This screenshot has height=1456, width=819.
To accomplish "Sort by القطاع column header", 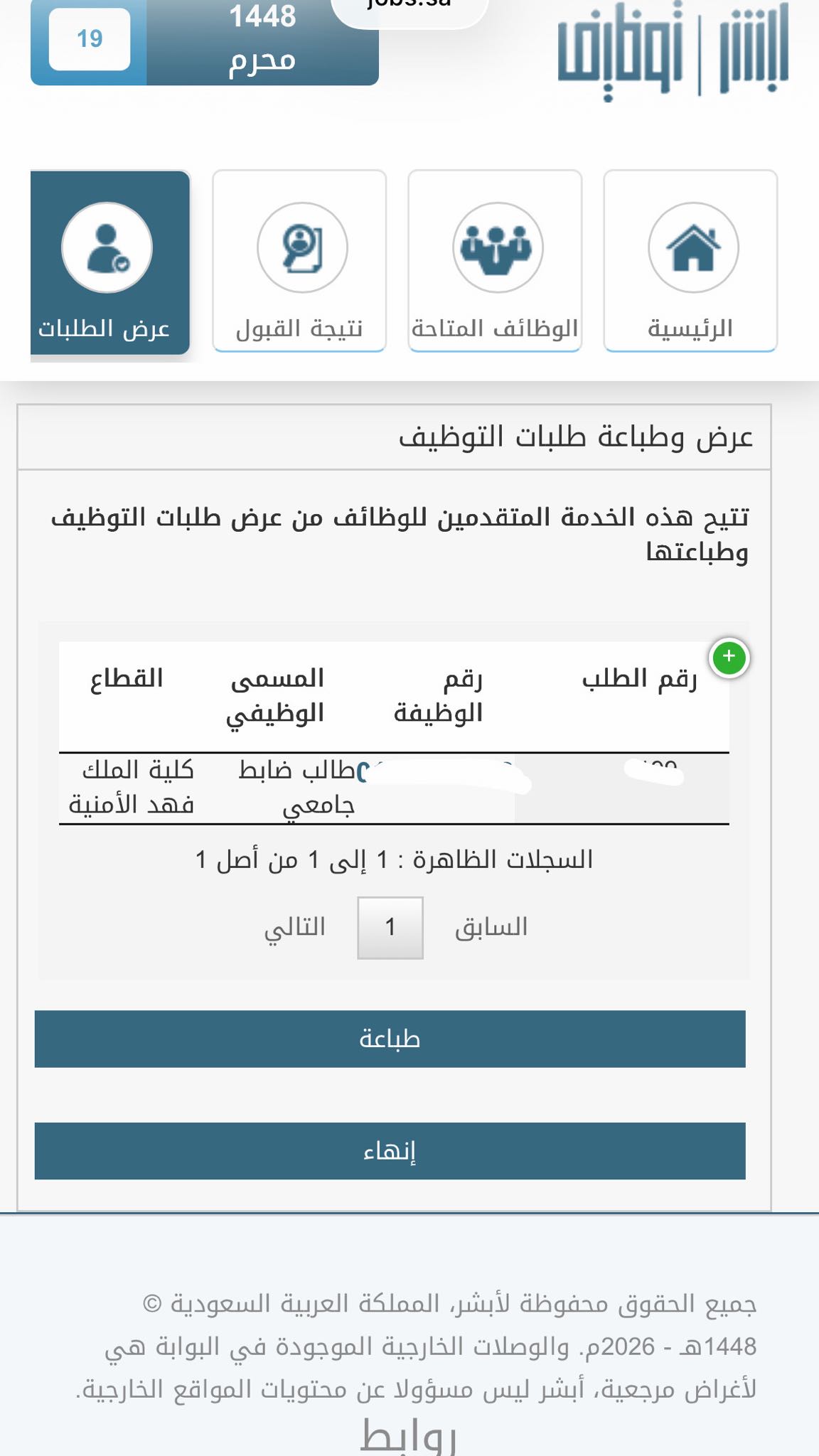I will pos(127,678).
